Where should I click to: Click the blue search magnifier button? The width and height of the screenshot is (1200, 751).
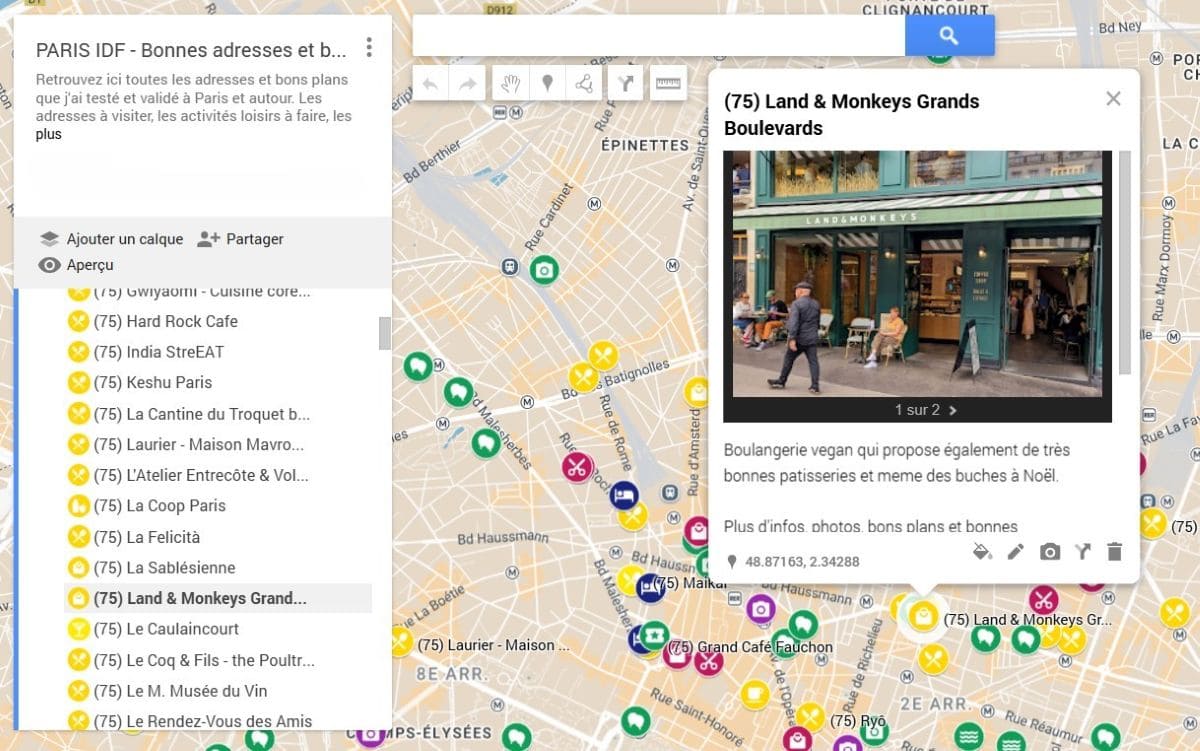point(949,36)
